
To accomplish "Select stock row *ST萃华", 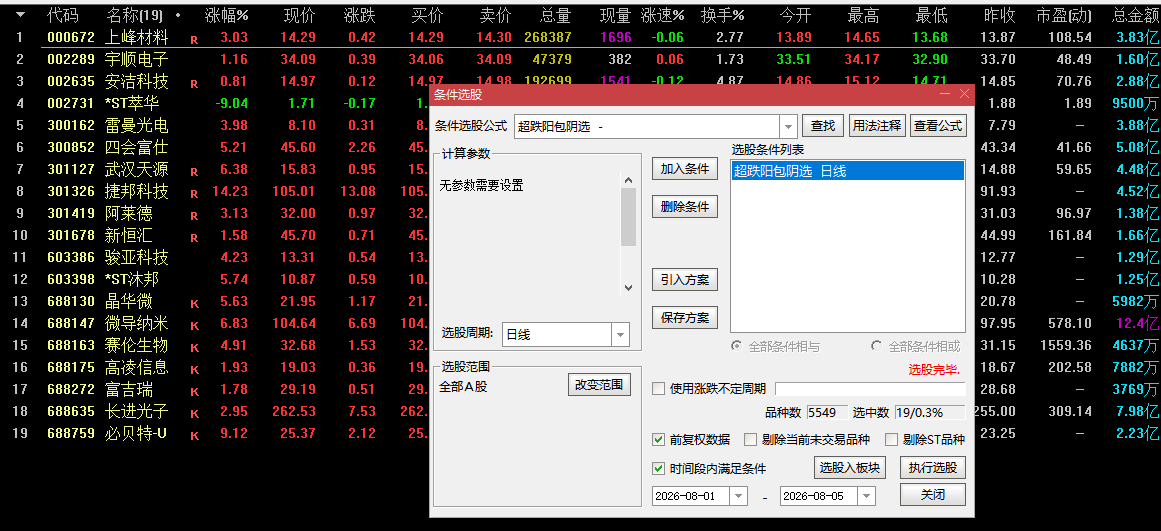I will 133,103.
